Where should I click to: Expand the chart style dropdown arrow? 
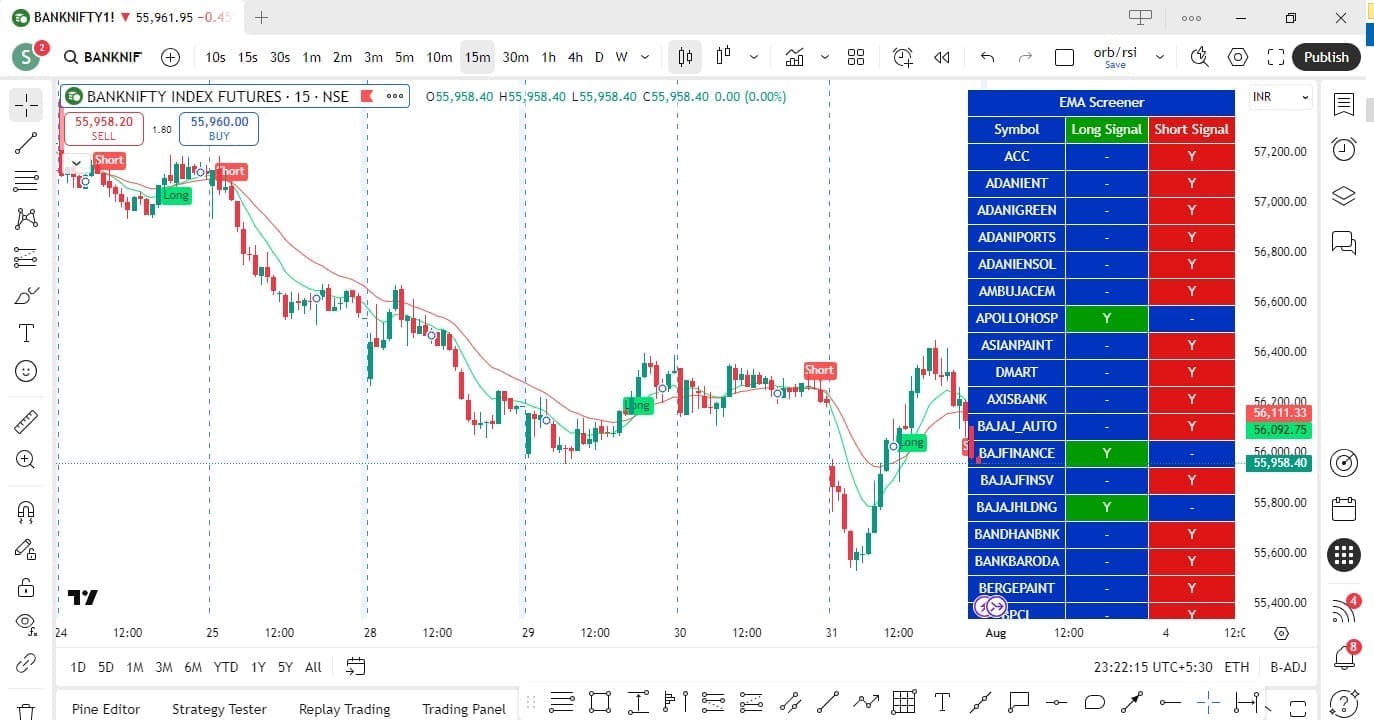click(754, 57)
